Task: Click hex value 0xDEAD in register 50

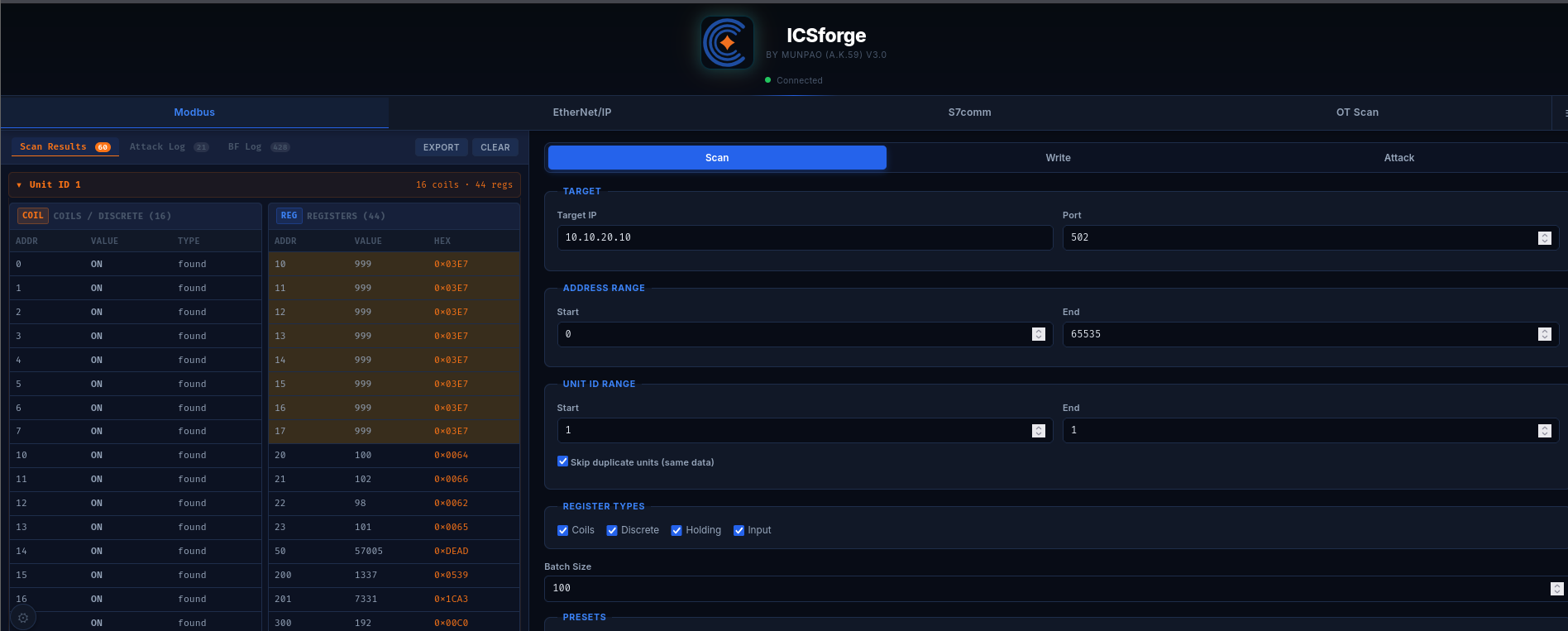Action: tap(451, 551)
